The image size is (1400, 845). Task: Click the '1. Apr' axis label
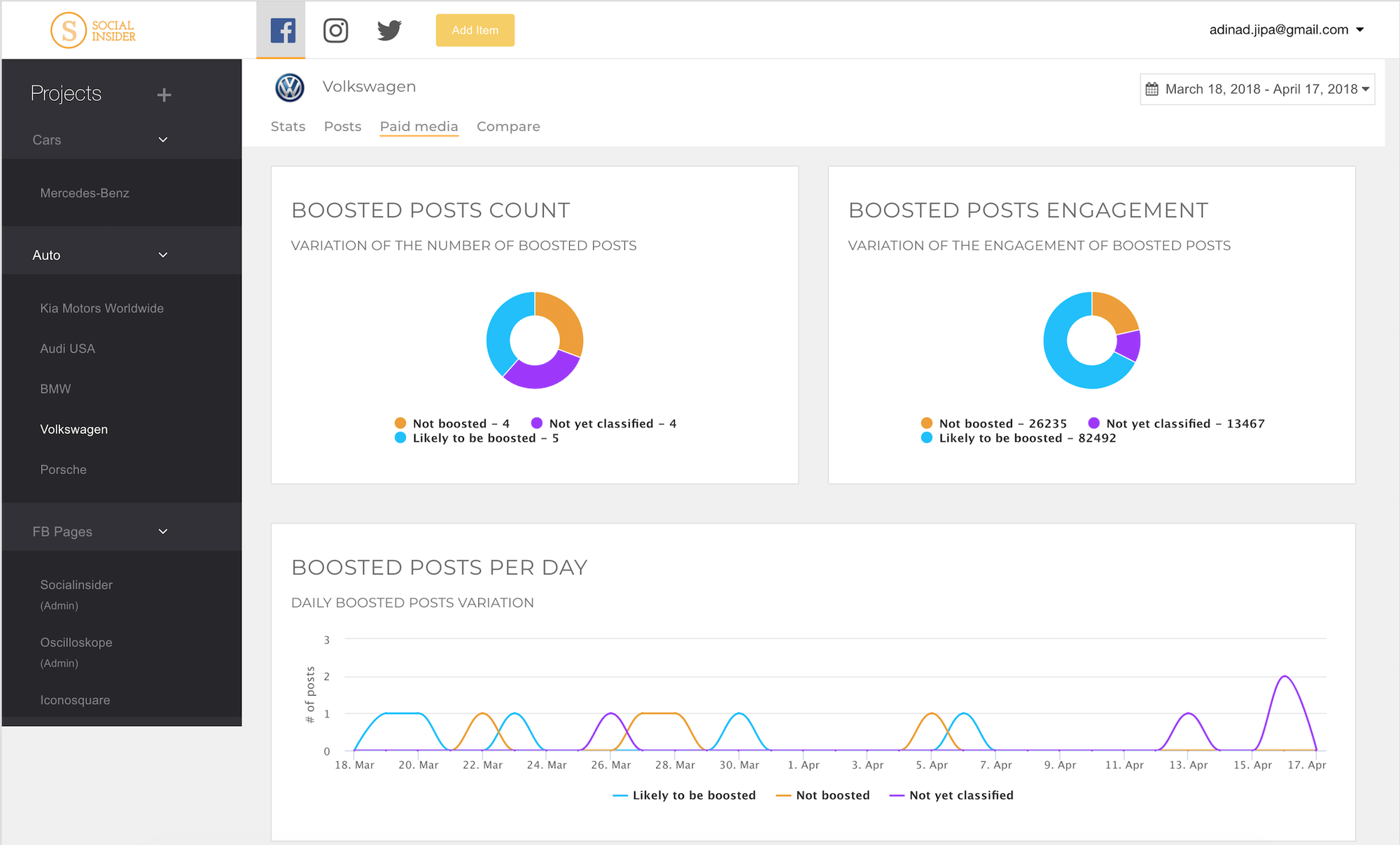click(803, 765)
